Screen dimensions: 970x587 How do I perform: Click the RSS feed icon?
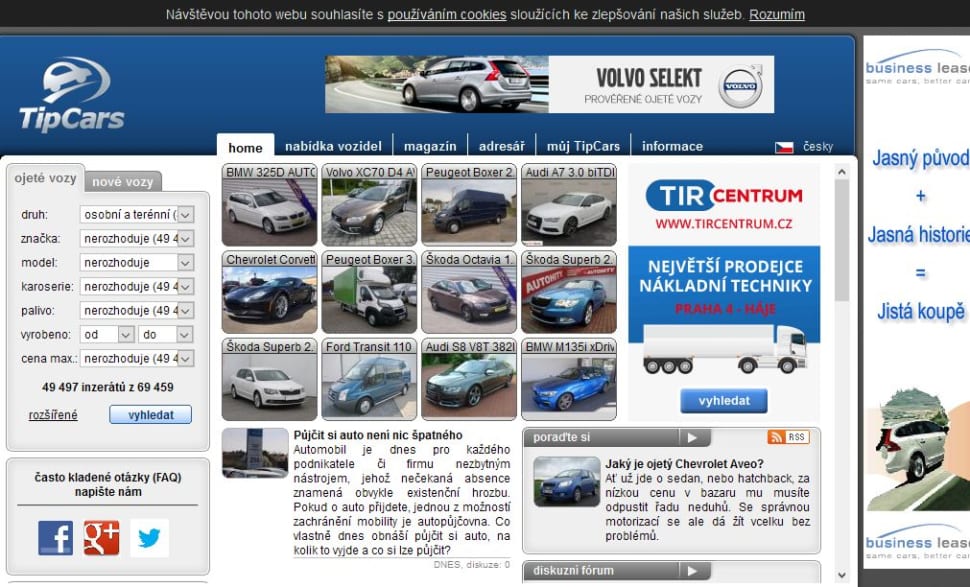pyautogui.click(x=788, y=437)
